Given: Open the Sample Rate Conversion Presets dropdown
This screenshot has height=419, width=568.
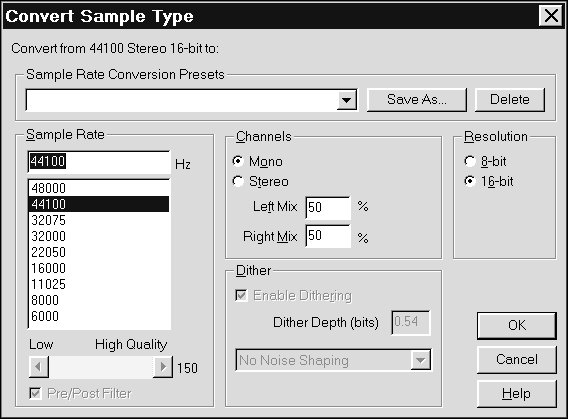Looking at the screenshot, I should (347, 100).
